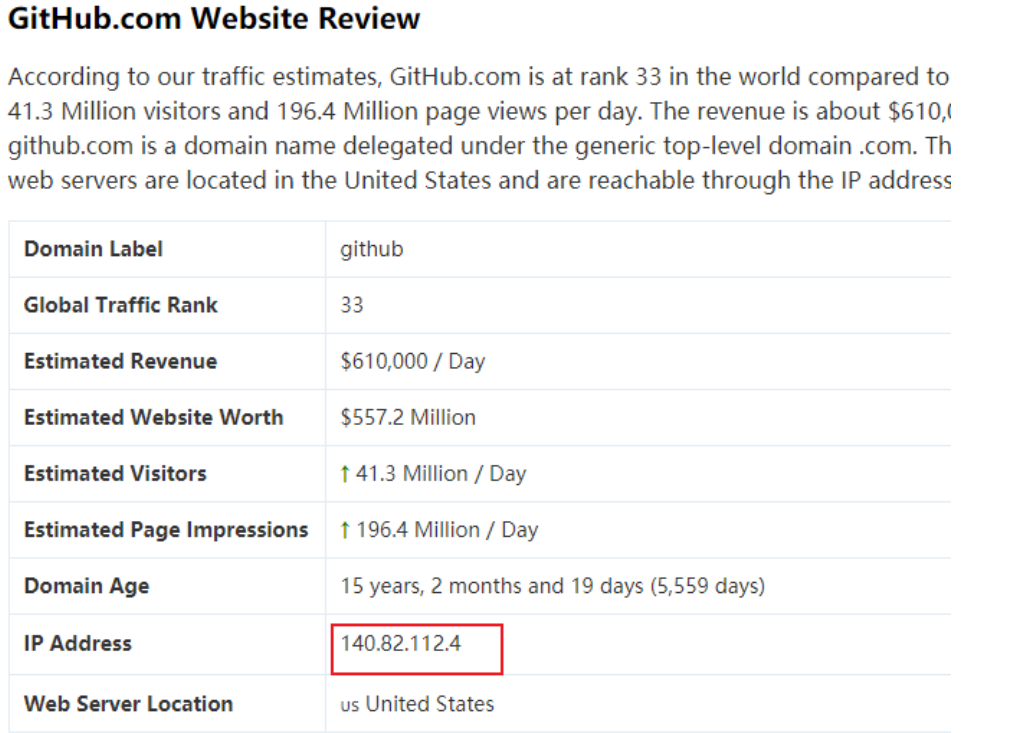Click the 41.3 Million / Day value

(441, 474)
